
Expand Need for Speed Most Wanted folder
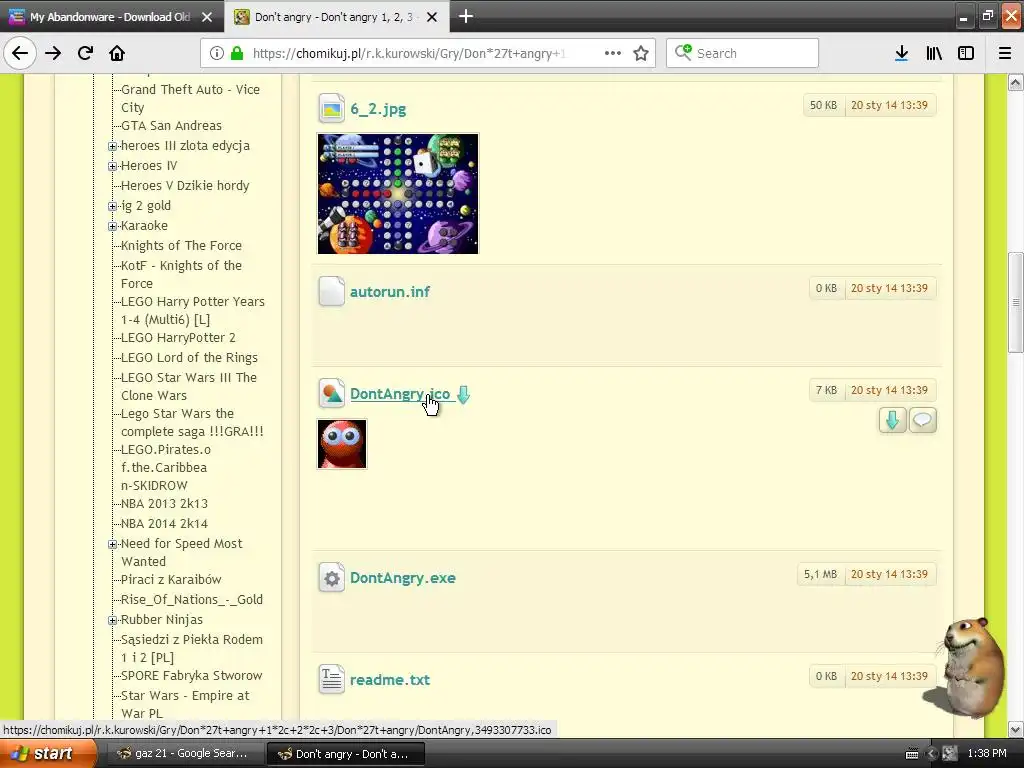[112, 544]
